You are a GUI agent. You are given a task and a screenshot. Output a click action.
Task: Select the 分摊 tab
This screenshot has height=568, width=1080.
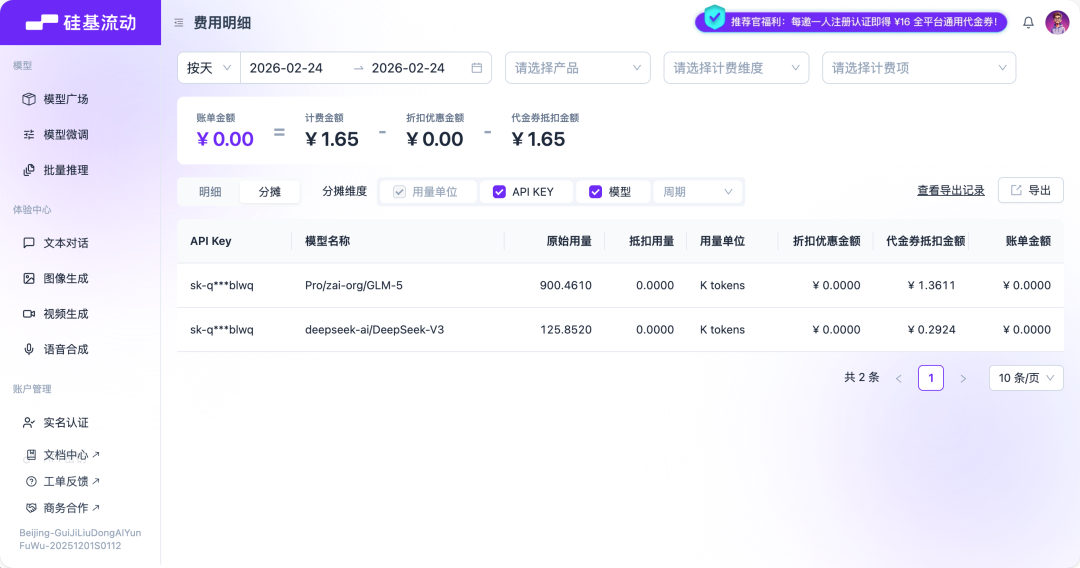point(270,192)
